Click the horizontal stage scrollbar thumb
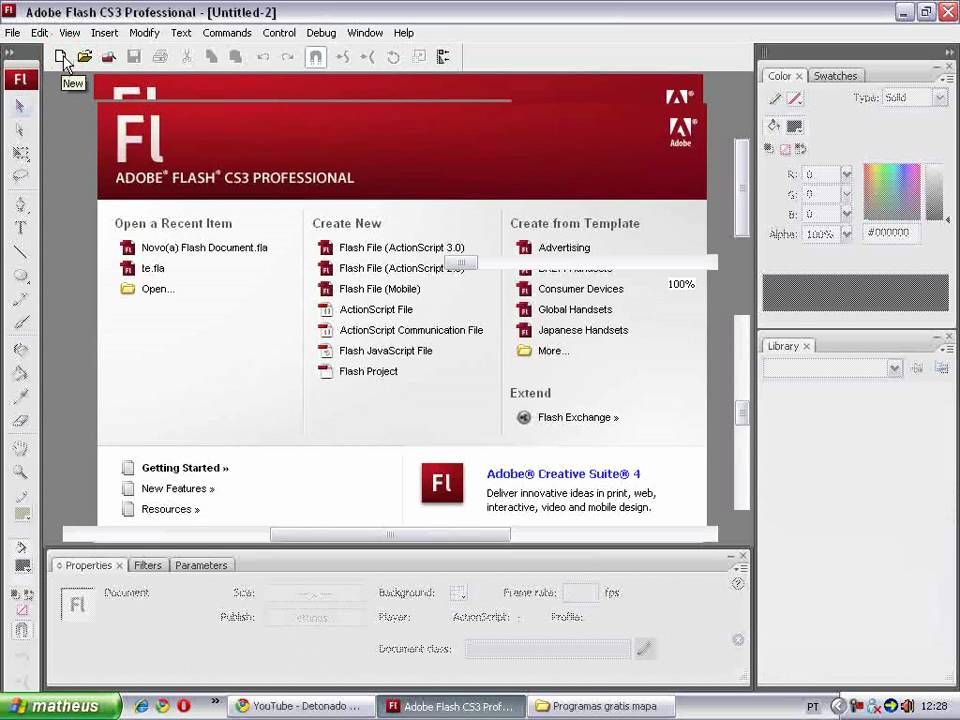This screenshot has width=960, height=720. (390, 534)
